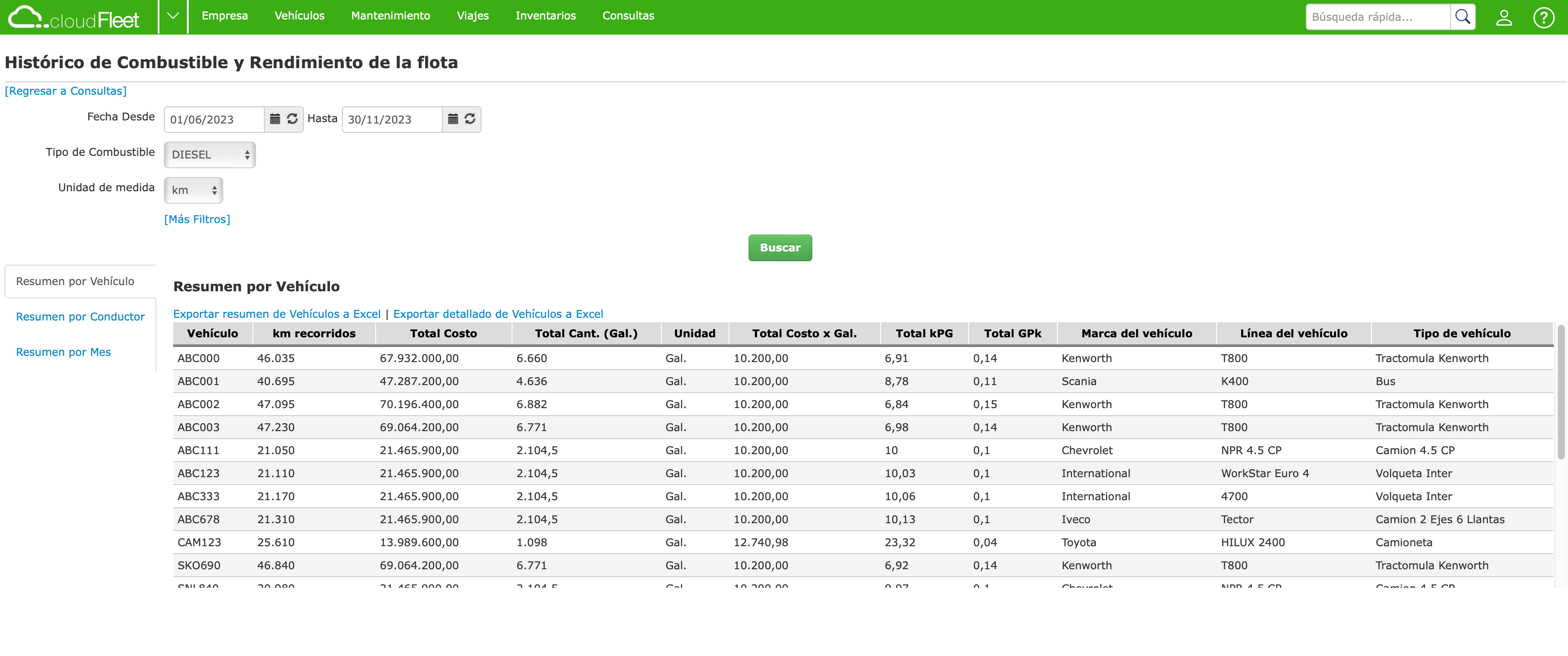The image size is (1568, 656).
Task: Open the Tipo de Combustible DIESEL dropdown
Action: pos(210,154)
